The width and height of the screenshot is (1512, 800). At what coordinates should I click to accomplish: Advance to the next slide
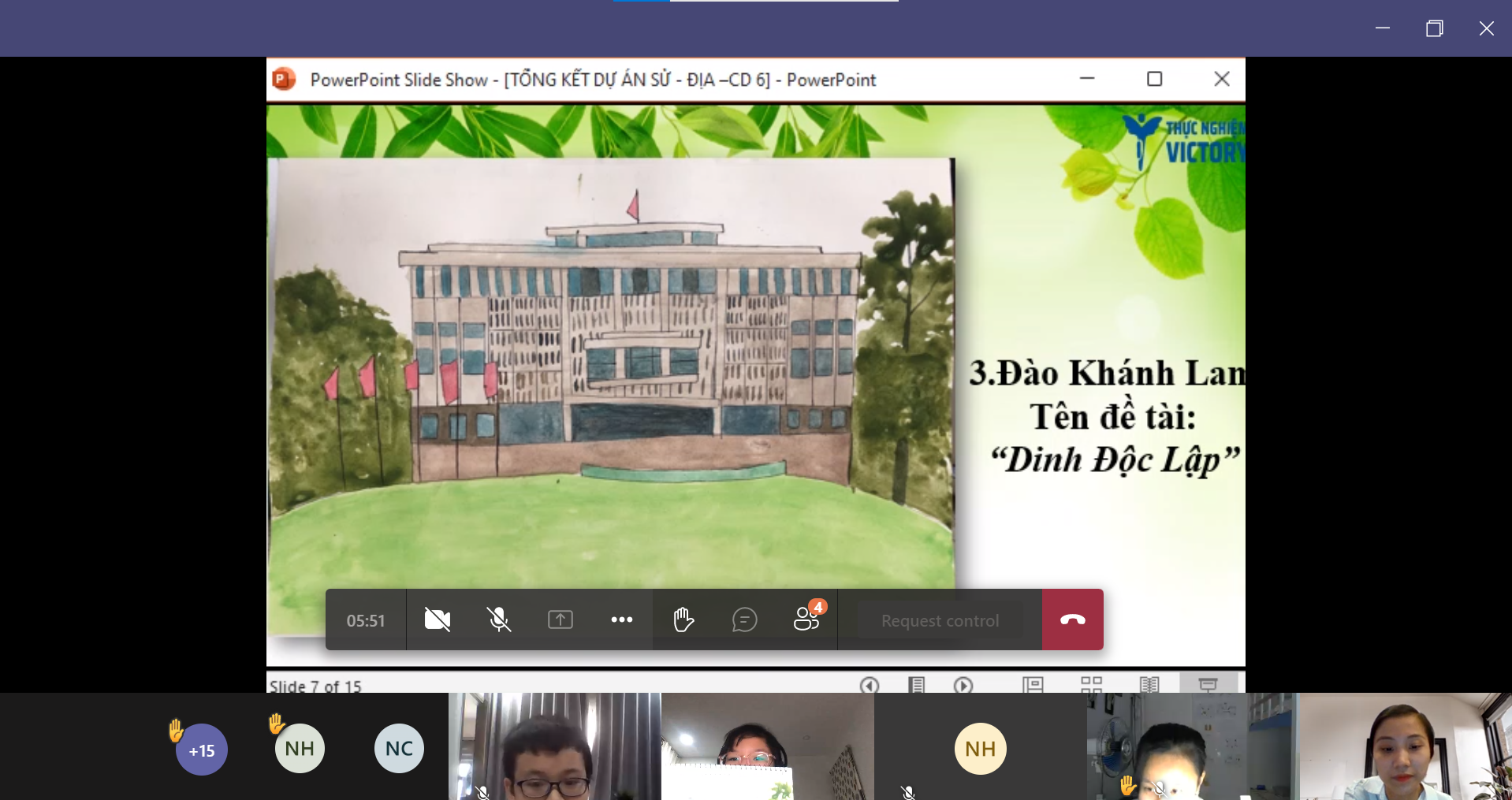[x=963, y=685]
